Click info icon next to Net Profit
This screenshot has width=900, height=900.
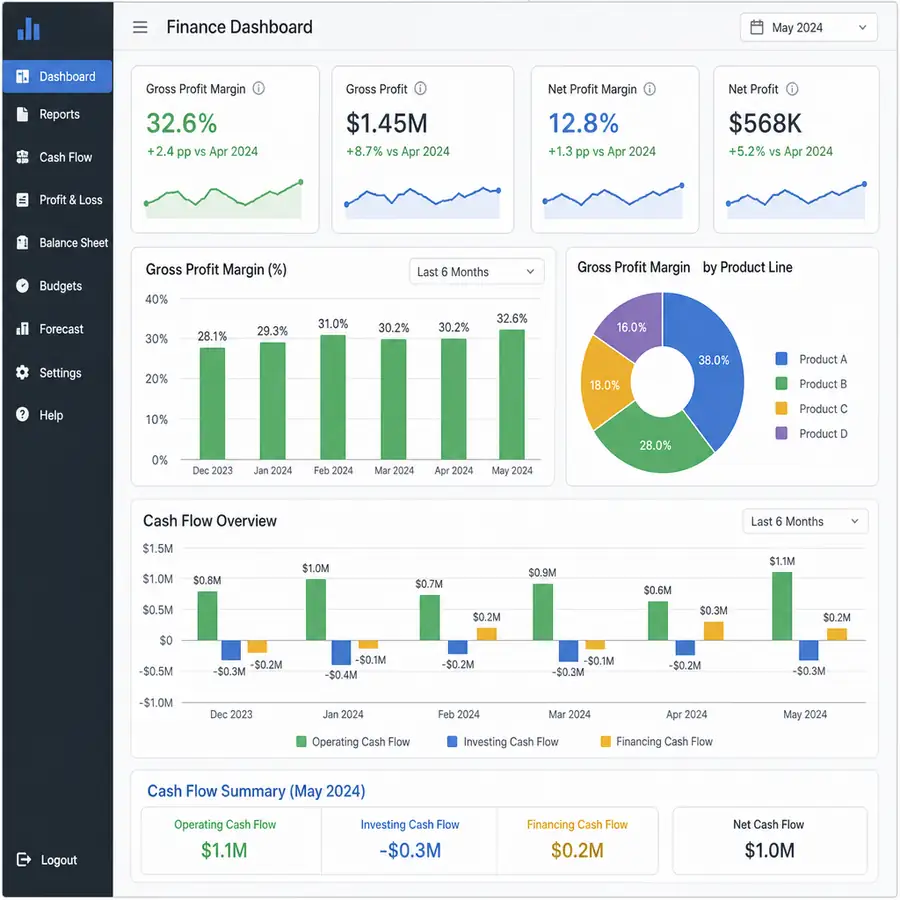(792, 89)
